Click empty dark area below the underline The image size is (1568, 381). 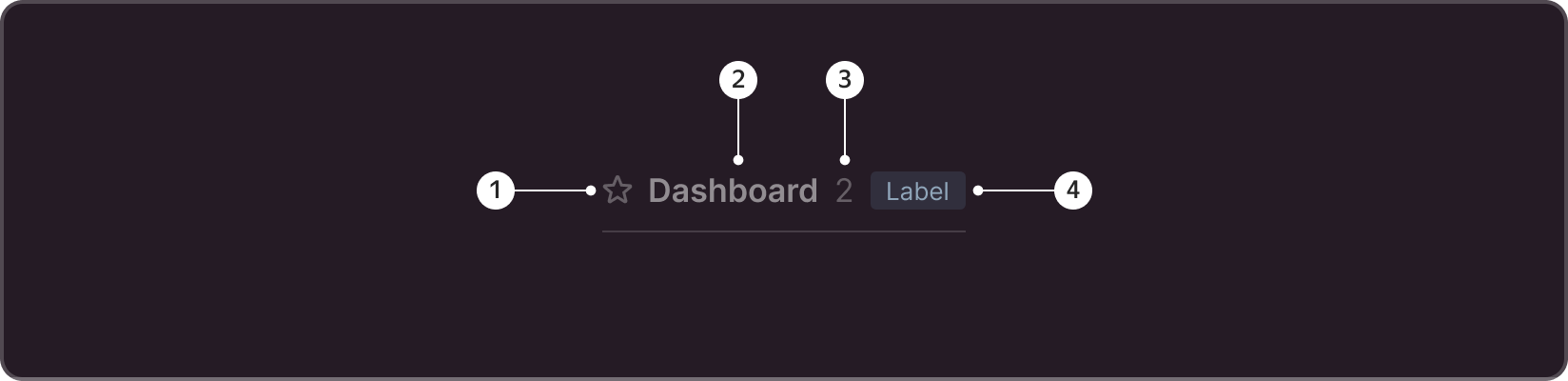(784, 305)
